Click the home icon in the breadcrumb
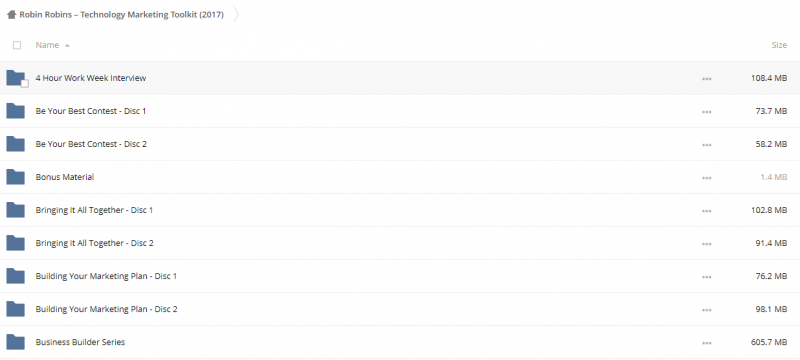This screenshot has height=360, width=800. [x=11, y=14]
